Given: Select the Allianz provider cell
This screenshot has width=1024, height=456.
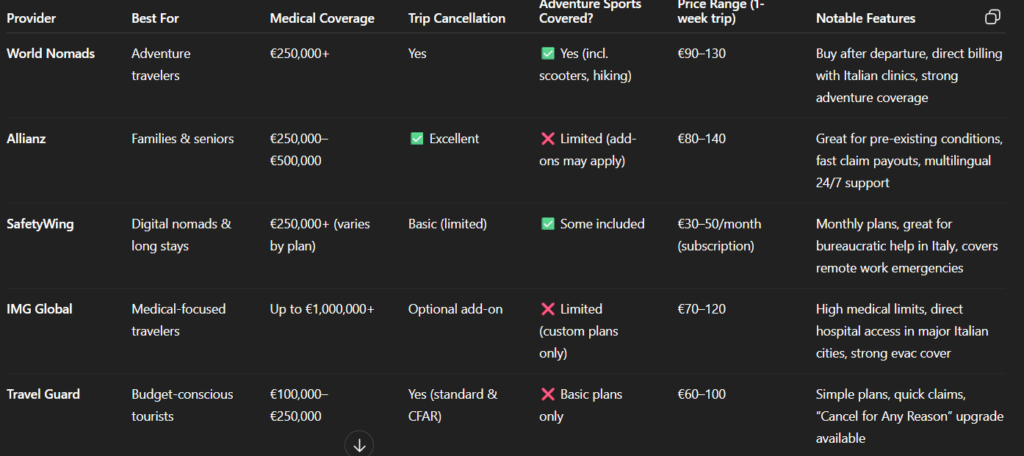Looking at the screenshot, I should coord(26,138).
